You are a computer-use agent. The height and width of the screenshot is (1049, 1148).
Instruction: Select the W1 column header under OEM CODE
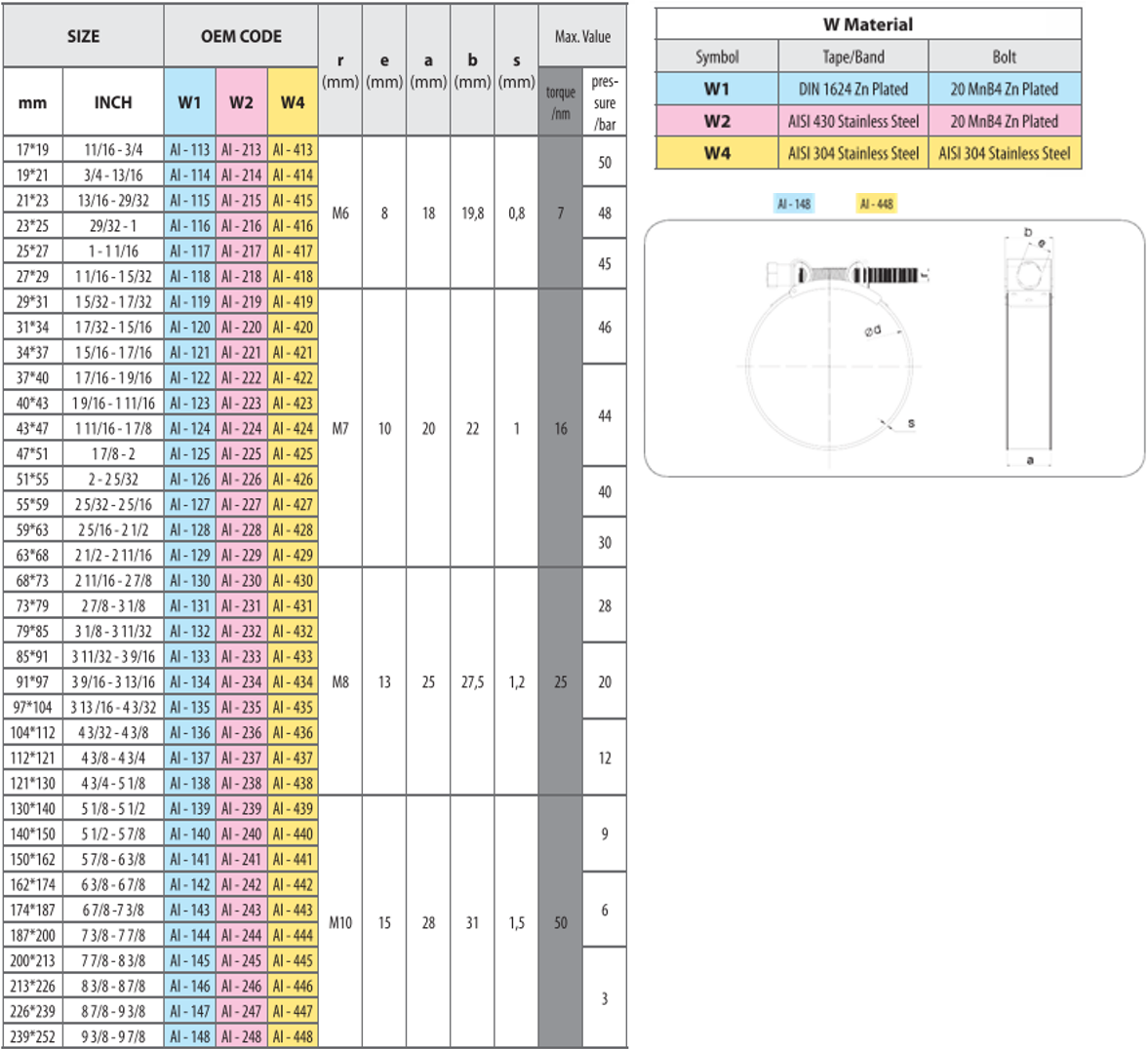189,102
